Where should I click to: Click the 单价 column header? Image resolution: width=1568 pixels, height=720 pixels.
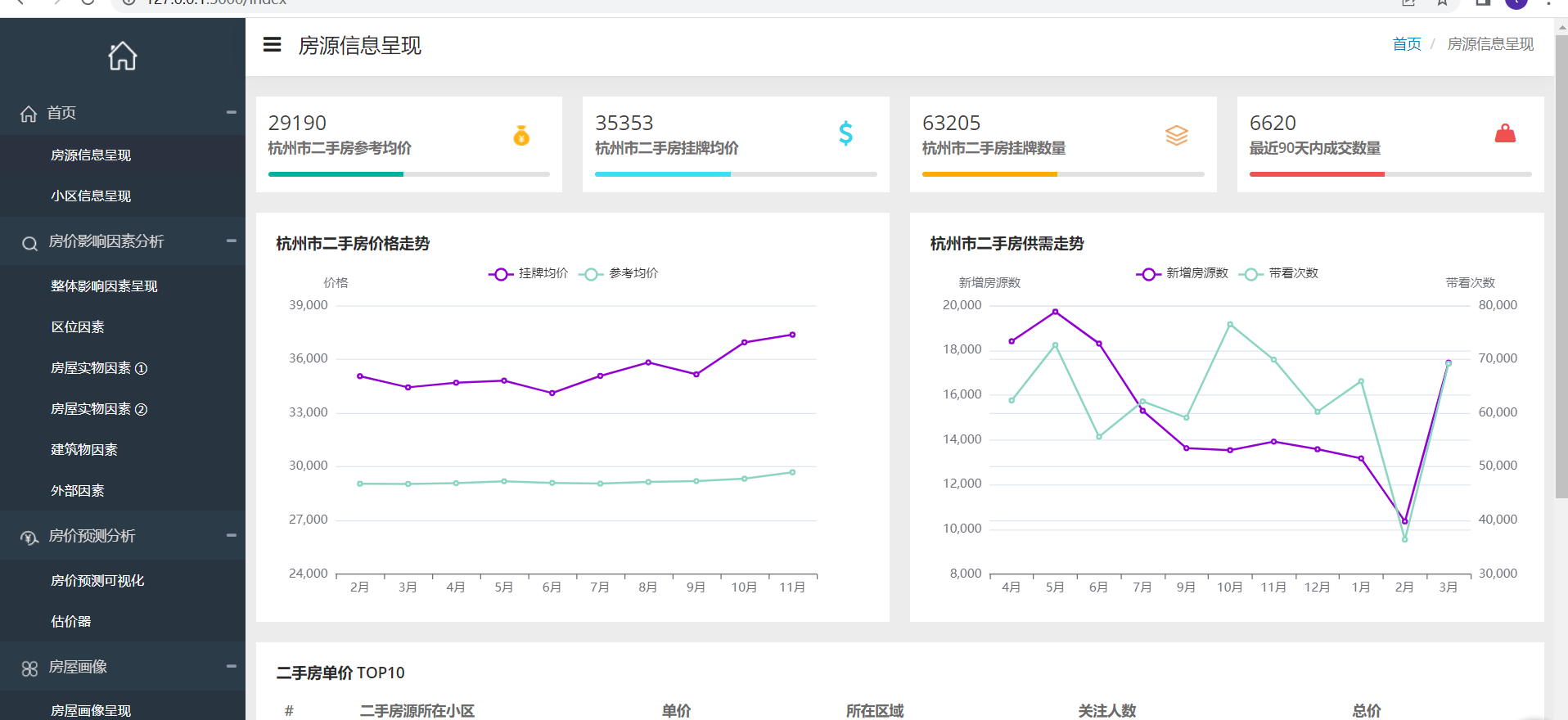tap(677, 711)
